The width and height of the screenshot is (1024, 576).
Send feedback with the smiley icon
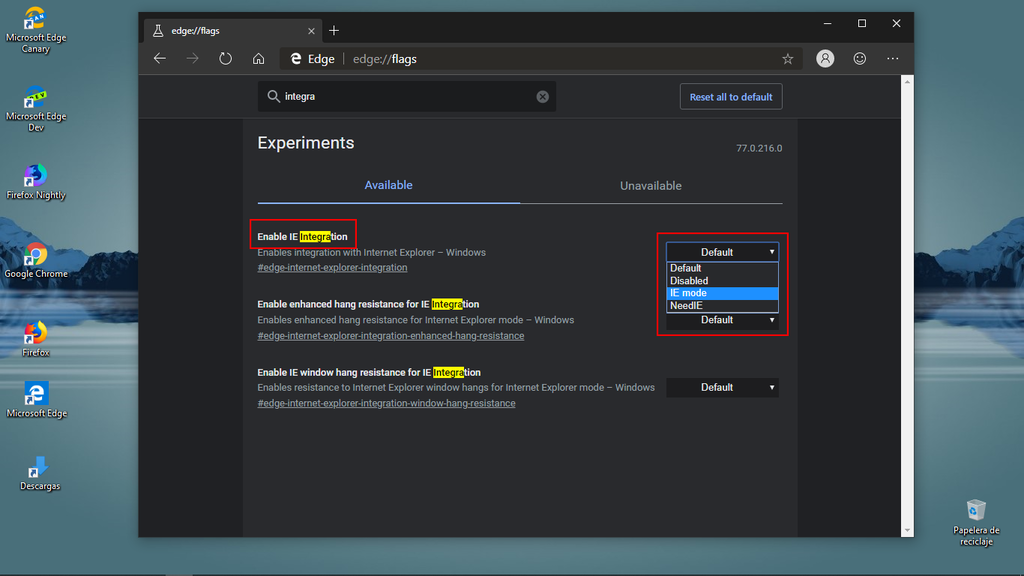pyautogui.click(x=859, y=59)
